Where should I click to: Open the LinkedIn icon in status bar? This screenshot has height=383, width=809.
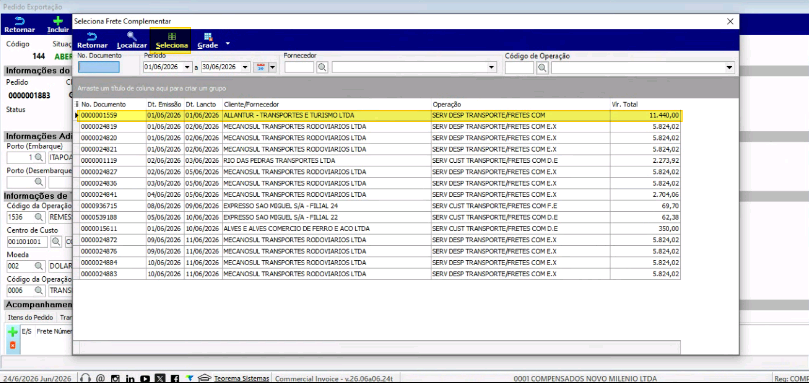(x=130, y=378)
